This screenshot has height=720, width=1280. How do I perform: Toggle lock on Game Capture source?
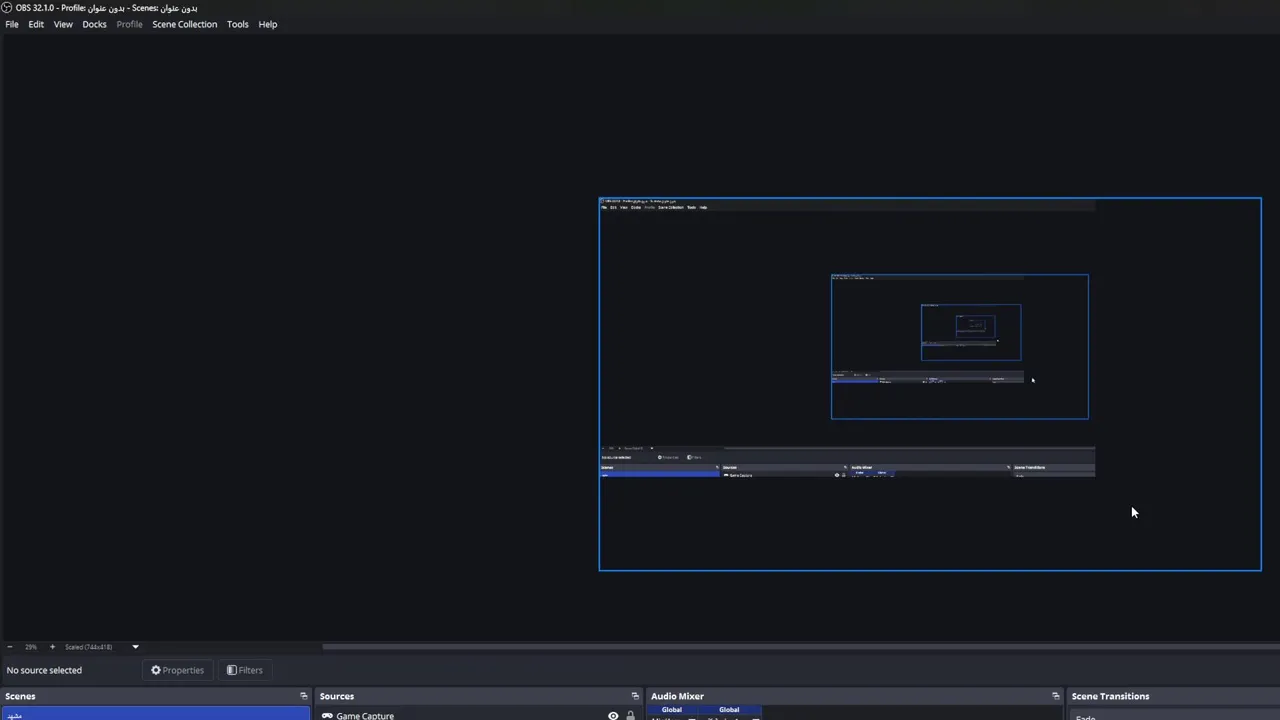click(630, 716)
